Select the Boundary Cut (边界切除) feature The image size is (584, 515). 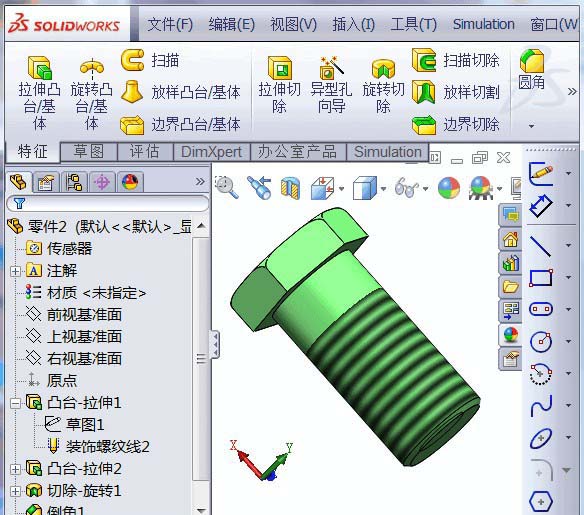tap(456, 124)
